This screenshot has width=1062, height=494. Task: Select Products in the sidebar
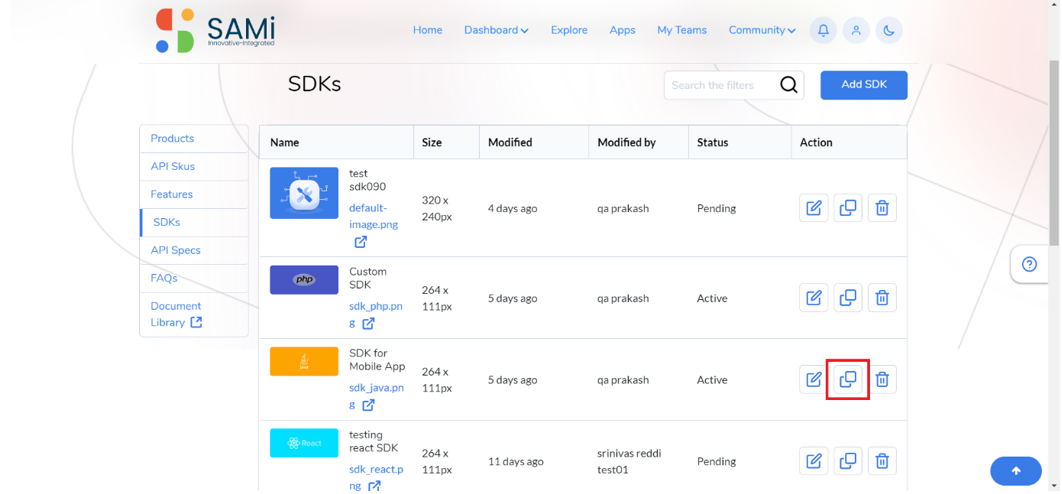[194, 138]
